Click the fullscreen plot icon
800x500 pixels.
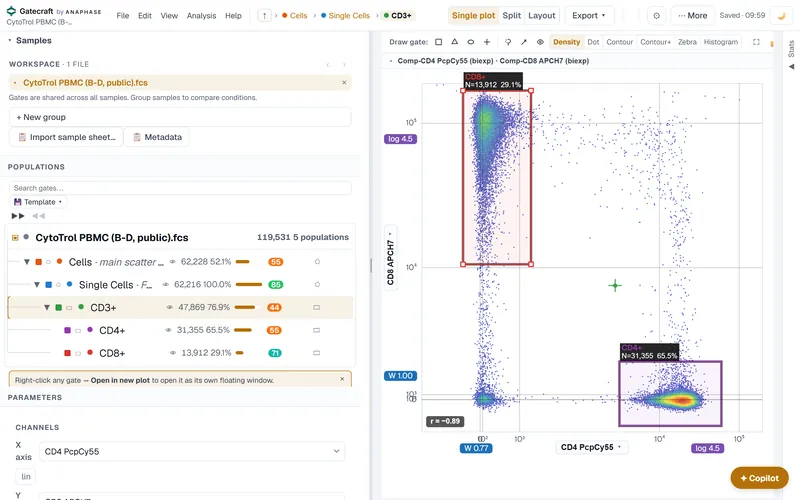pos(756,42)
